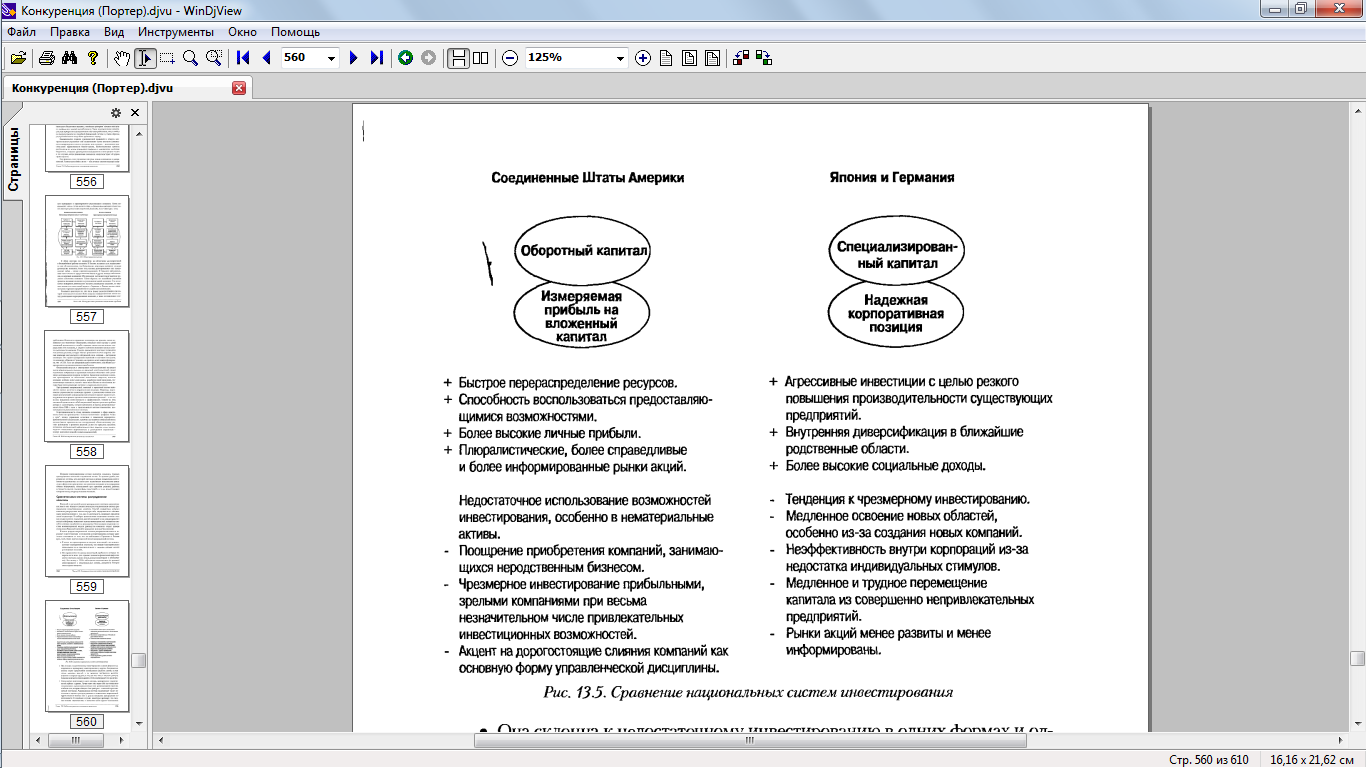The image size is (1366, 768).
Task: Open a file with the folder icon
Action: (x=18, y=58)
